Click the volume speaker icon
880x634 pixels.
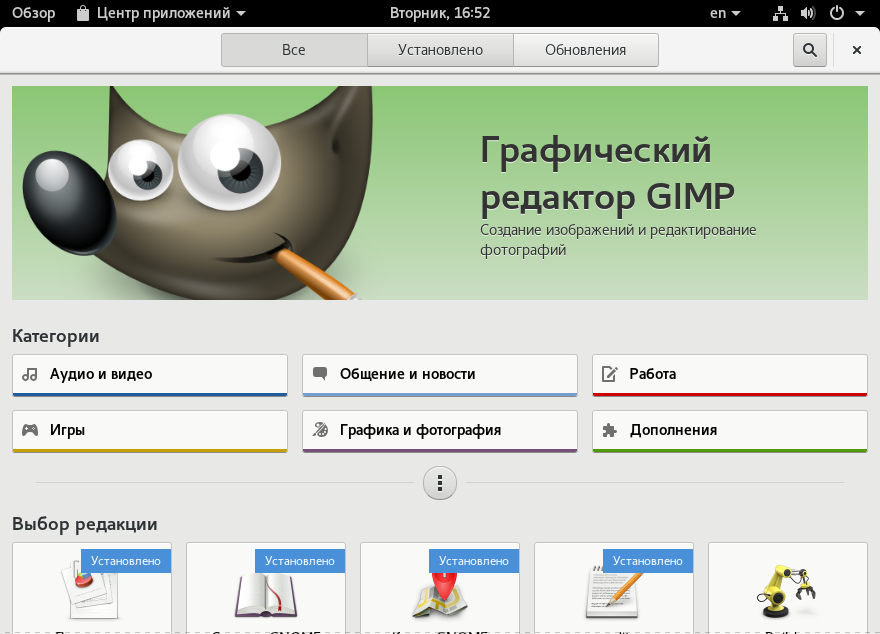pos(808,13)
